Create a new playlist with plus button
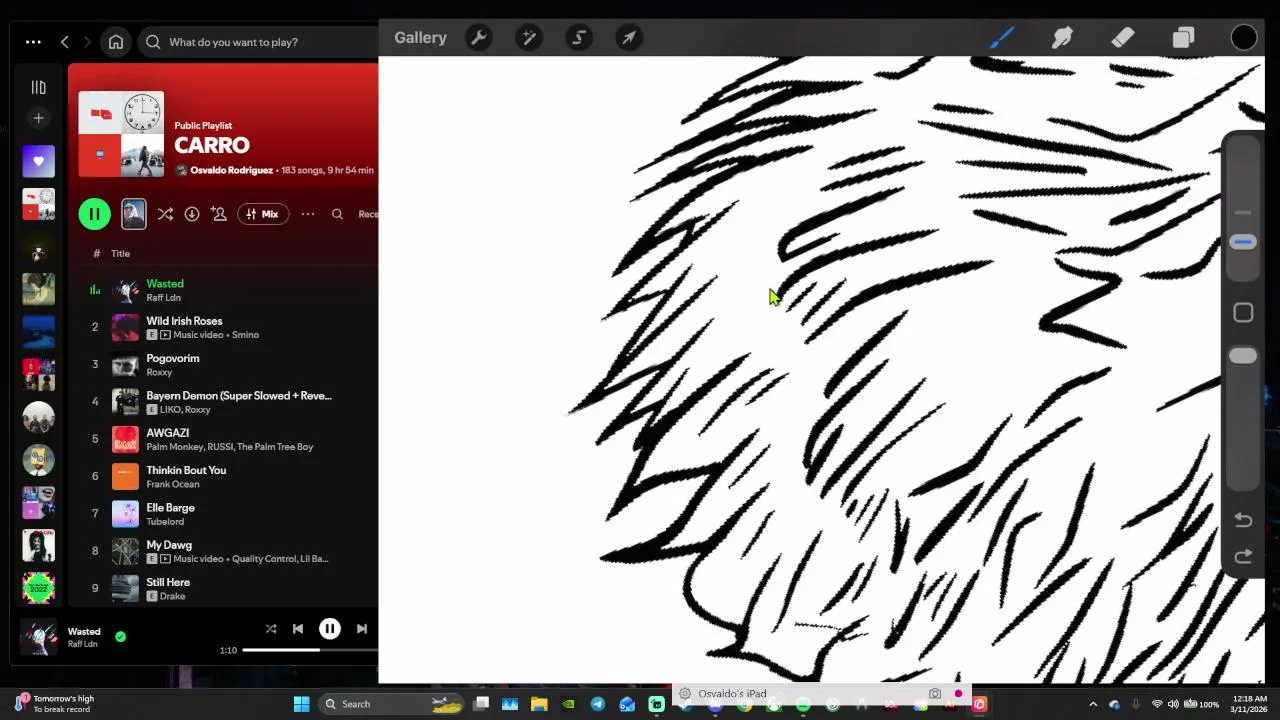1280x720 pixels. pos(38,118)
